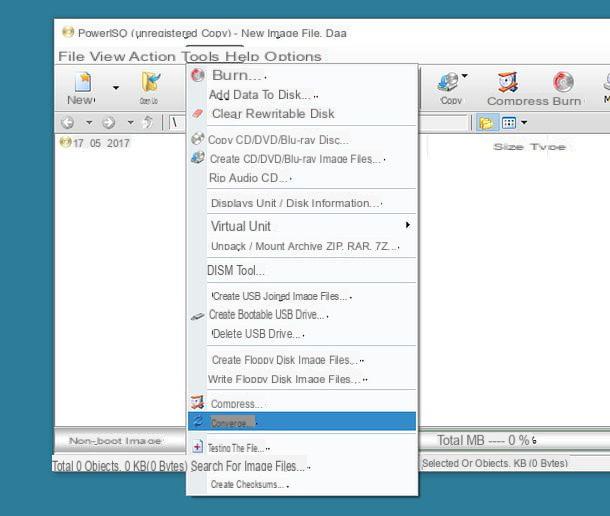Click the Back navigation arrow icon
The width and height of the screenshot is (610, 516).
[68, 123]
